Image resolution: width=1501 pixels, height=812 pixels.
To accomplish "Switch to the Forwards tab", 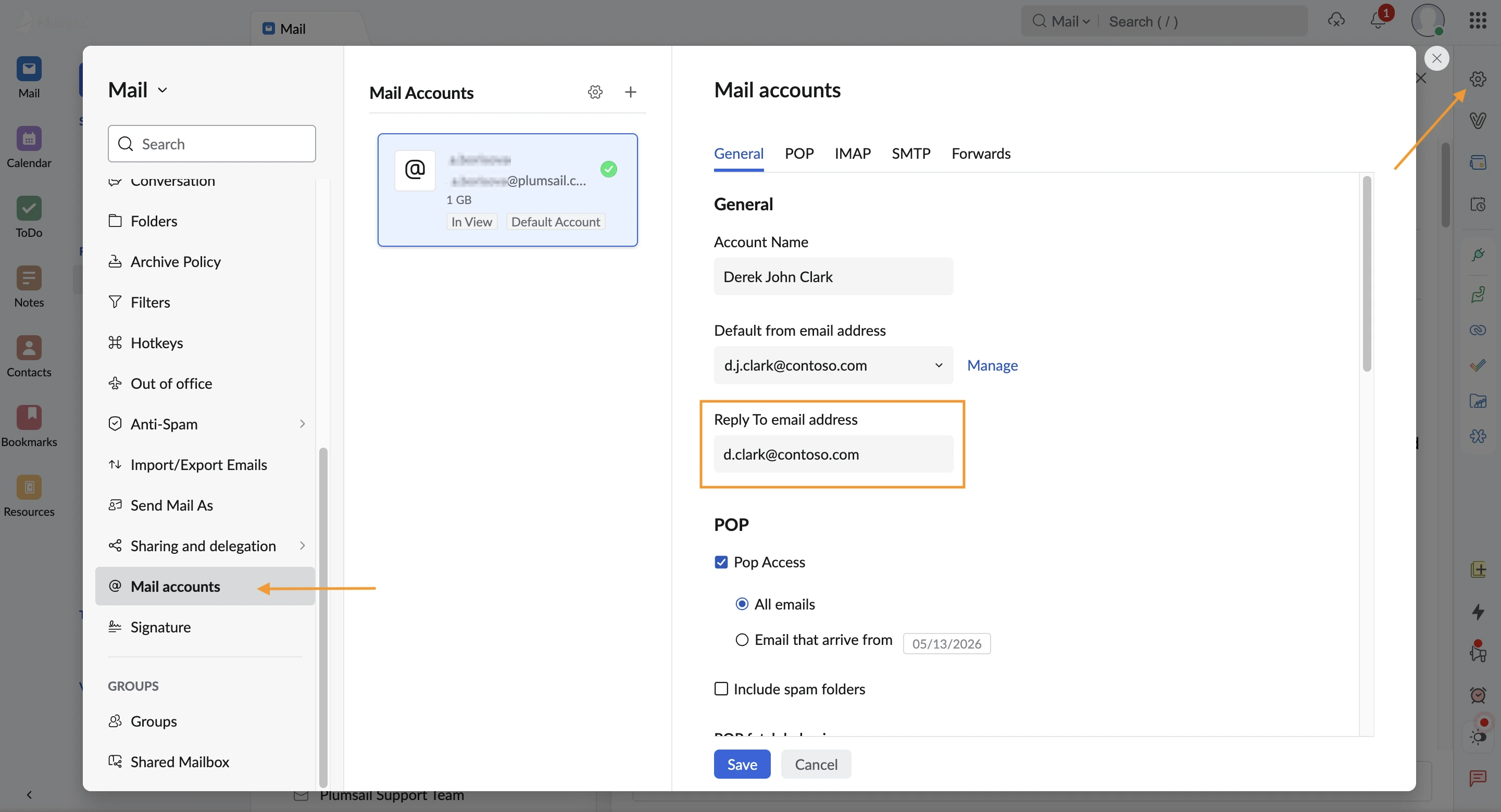I will point(981,154).
